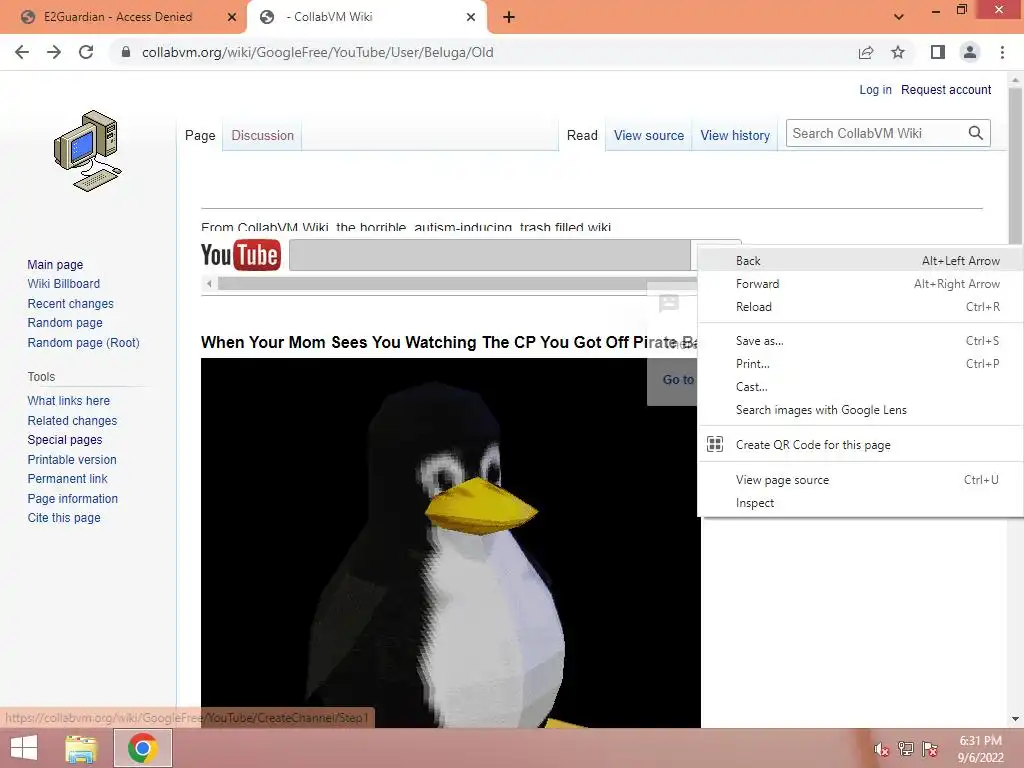The height and width of the screenshot is (768, 1024).
Task: Click the padlock site info icon
Action: pos(126,52)
